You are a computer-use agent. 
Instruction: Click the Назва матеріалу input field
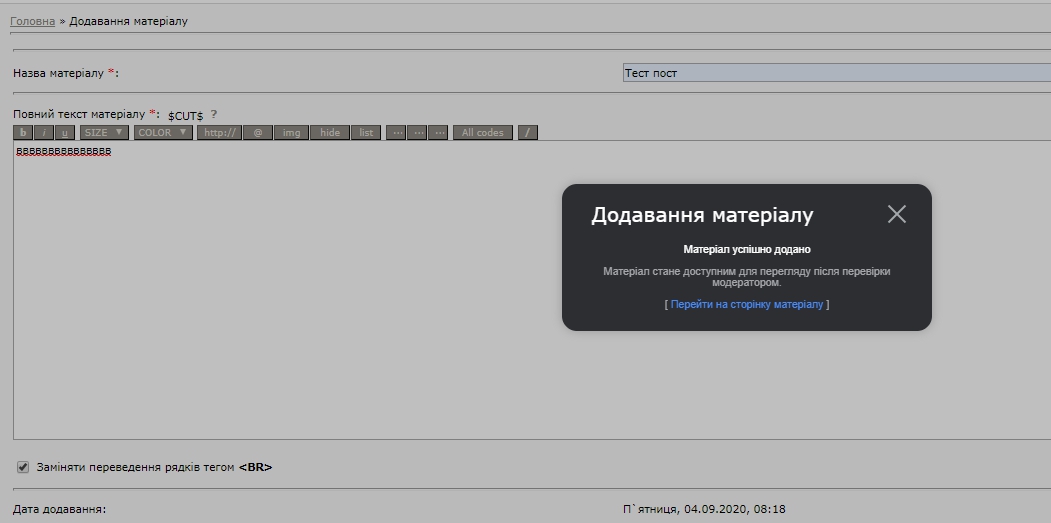pyautogui.click(x=835, y=73)
